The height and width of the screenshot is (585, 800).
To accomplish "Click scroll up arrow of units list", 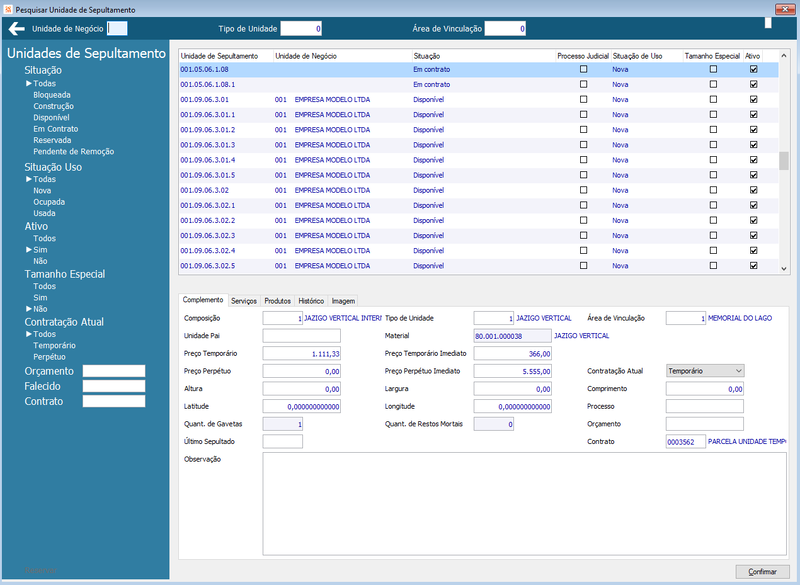I will point(784,56).
